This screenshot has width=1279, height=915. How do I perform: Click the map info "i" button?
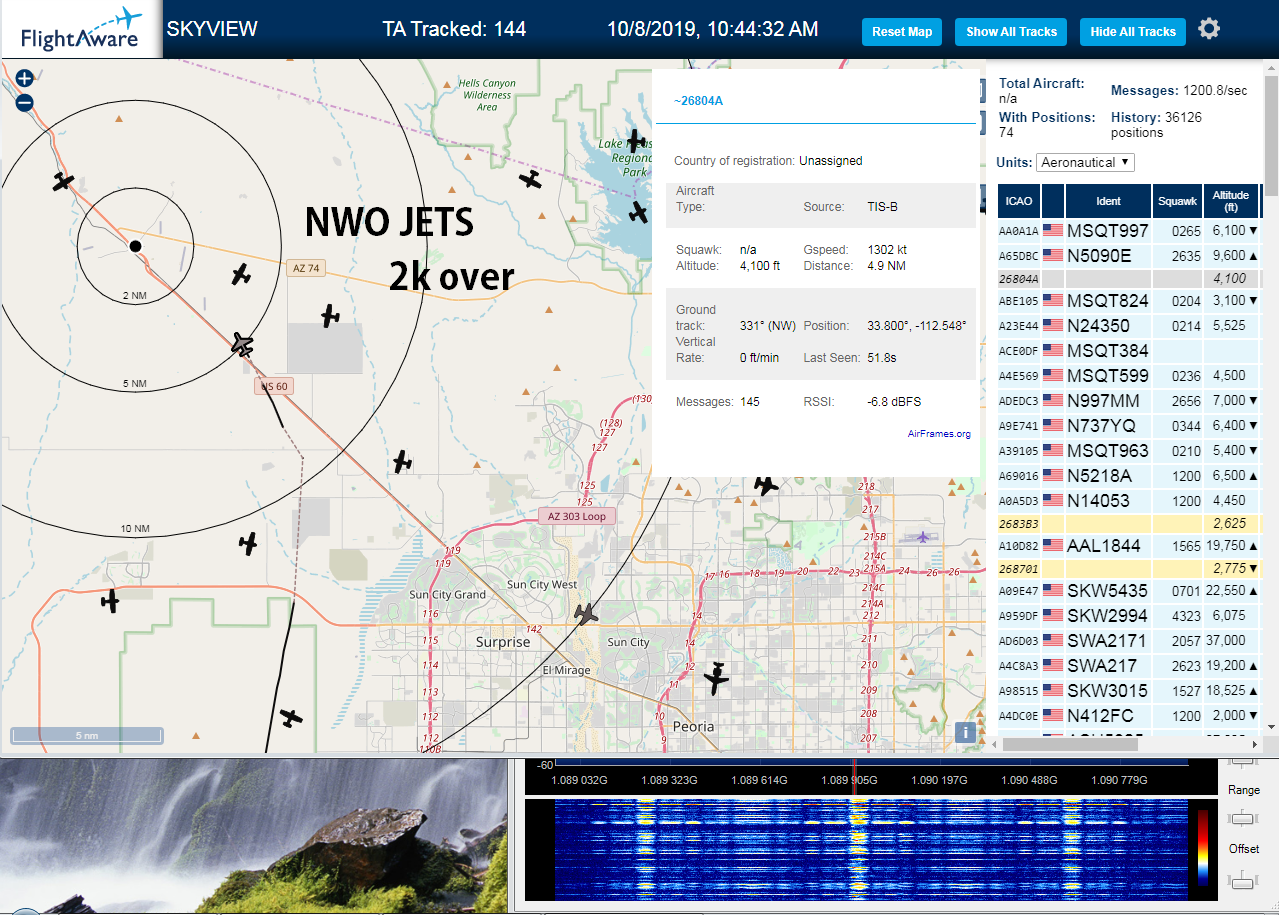coord(966,732)
